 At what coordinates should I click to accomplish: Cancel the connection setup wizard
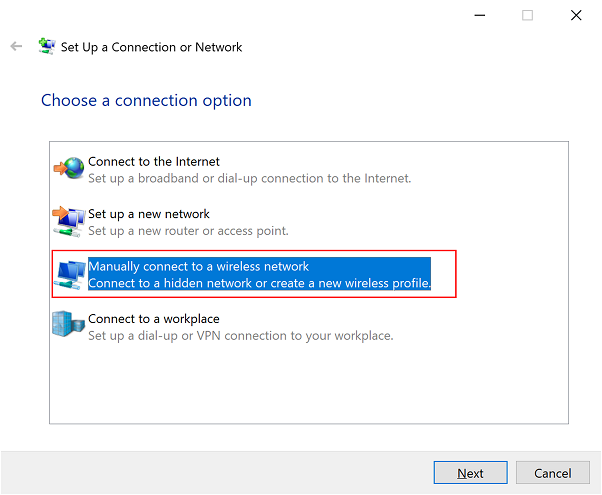tap(553, 473)
